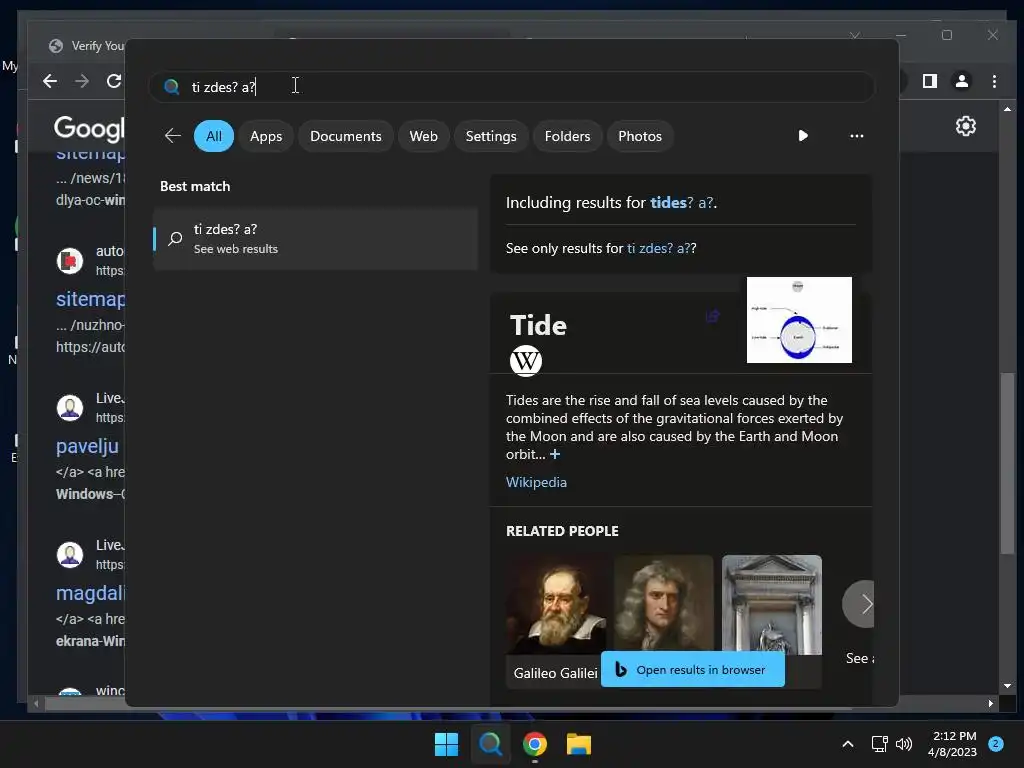Switch to the Folders filter tab
This screenshot has height=768, width=1024.
[x=567, y=136]
